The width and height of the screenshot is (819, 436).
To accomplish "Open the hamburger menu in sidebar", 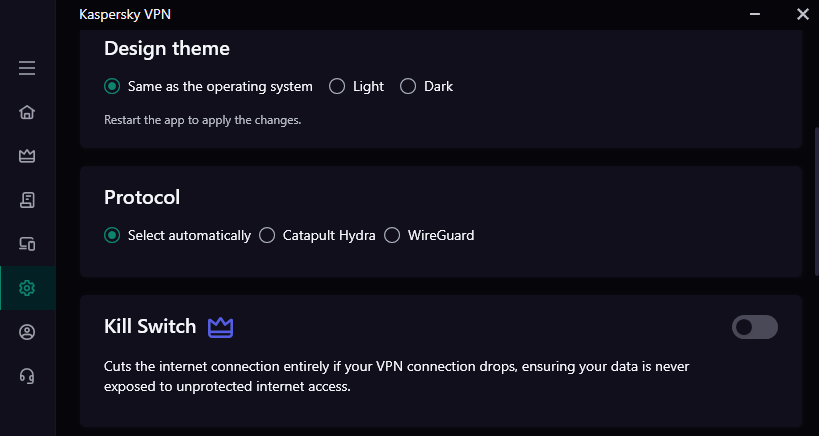I will pos(27,68).
